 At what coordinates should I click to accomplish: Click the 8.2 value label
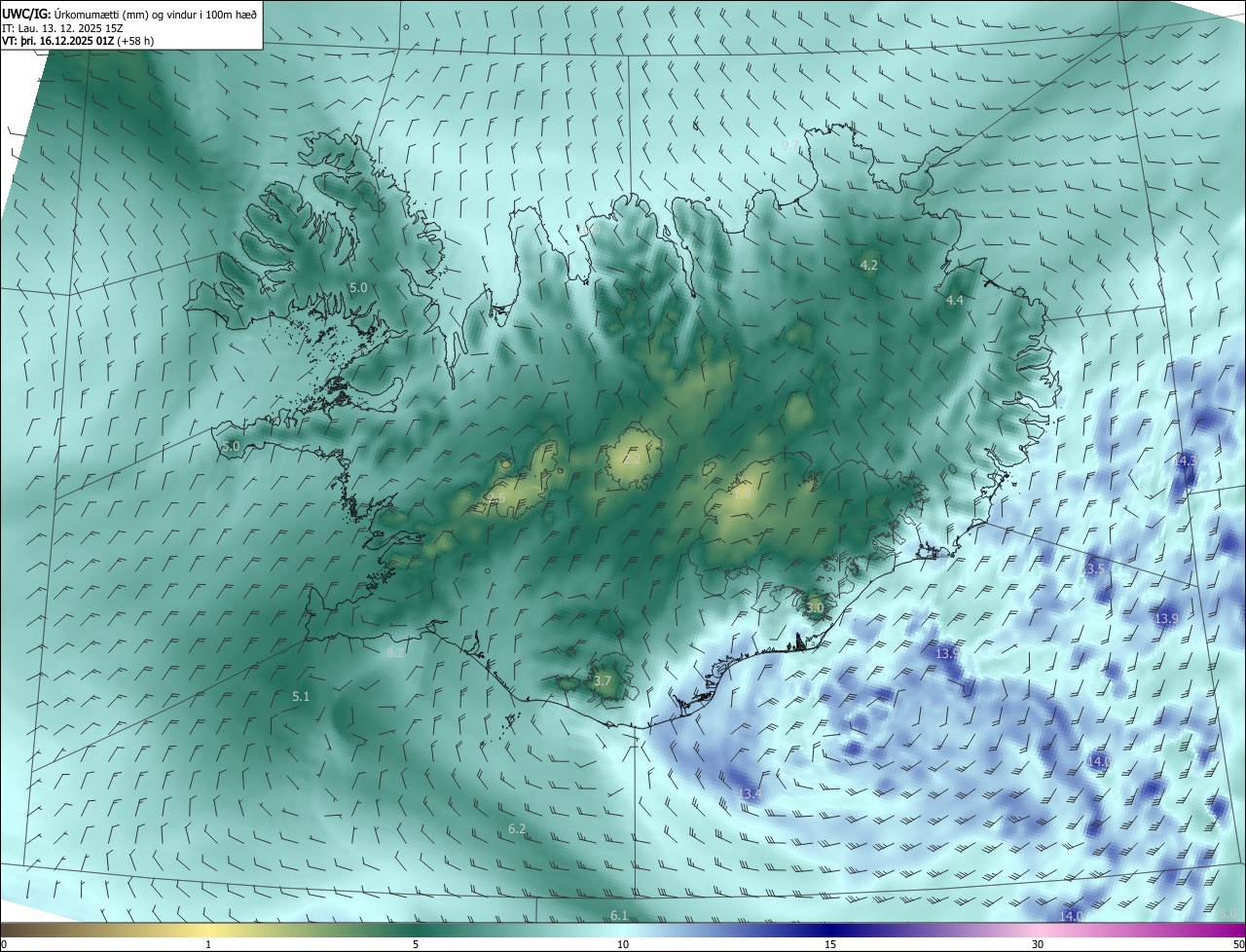tap(395, 653)
